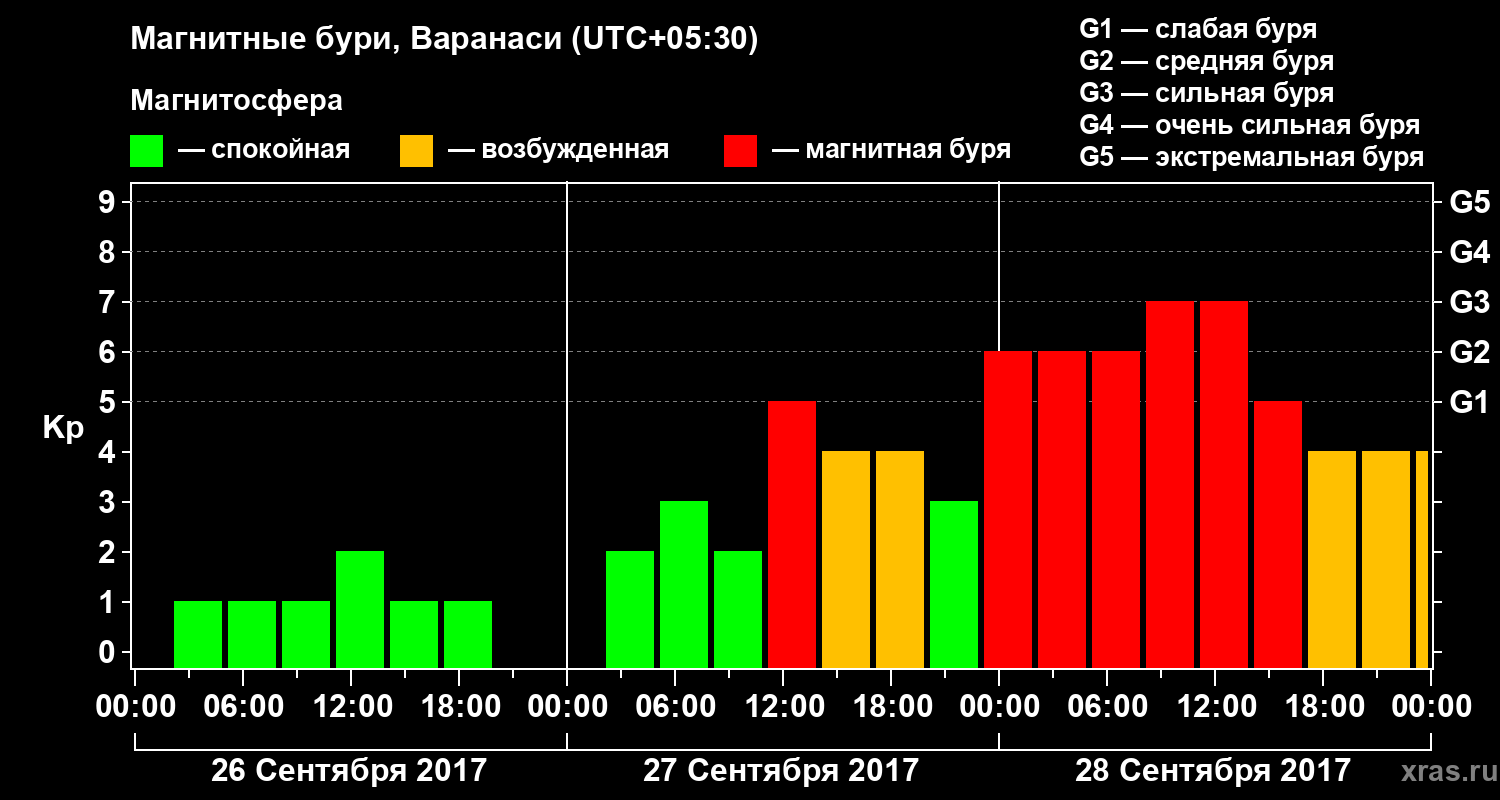This screenshot has height=800, width=1500.
Task: Click the green 'спокойная' legend swatch
Action: 146,150
